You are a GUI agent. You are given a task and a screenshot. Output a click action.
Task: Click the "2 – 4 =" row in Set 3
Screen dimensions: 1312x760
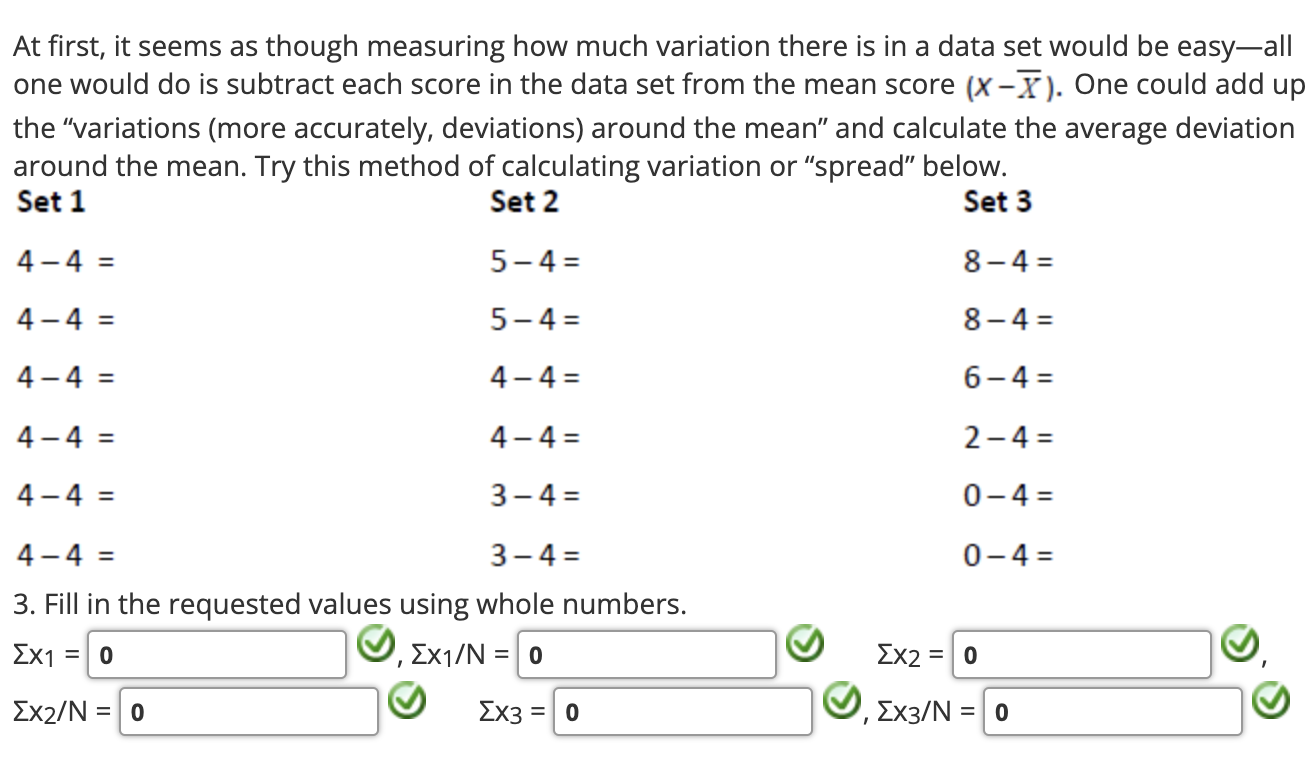[x=1009, y=436]
